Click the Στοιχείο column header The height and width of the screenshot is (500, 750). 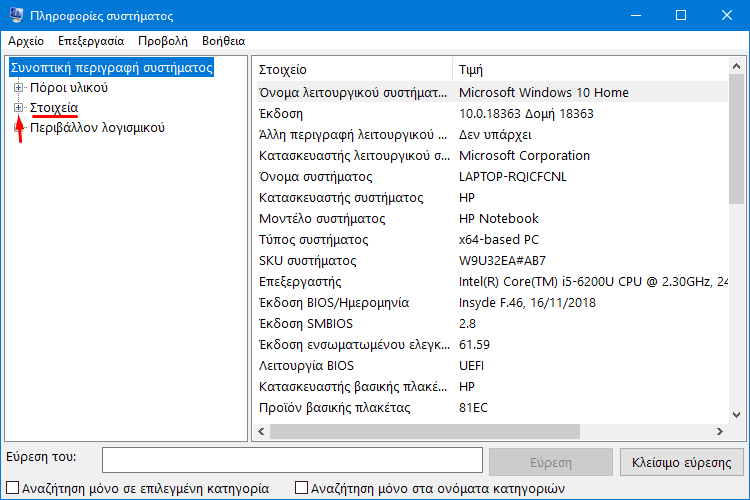350,70
